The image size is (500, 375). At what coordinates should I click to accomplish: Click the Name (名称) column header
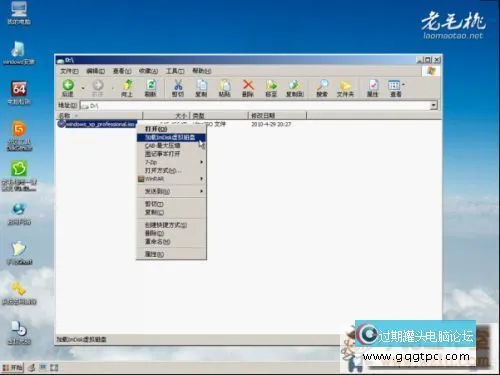[x=99, y=116]
